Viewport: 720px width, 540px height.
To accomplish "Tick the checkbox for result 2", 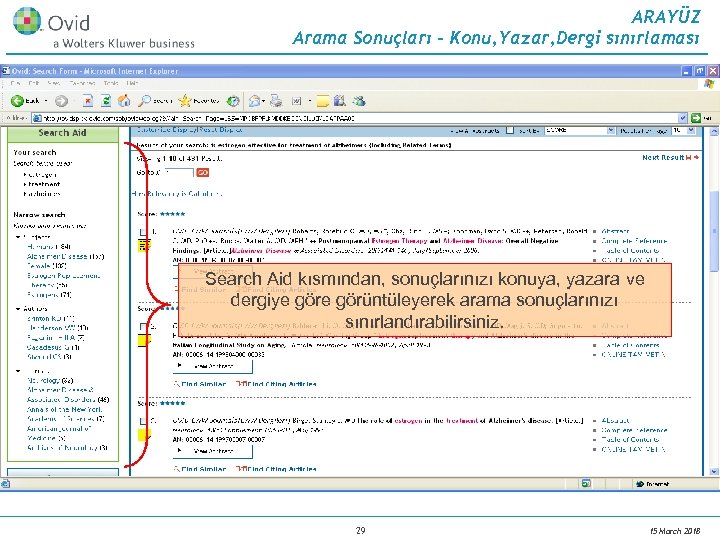I will point(144,326).
